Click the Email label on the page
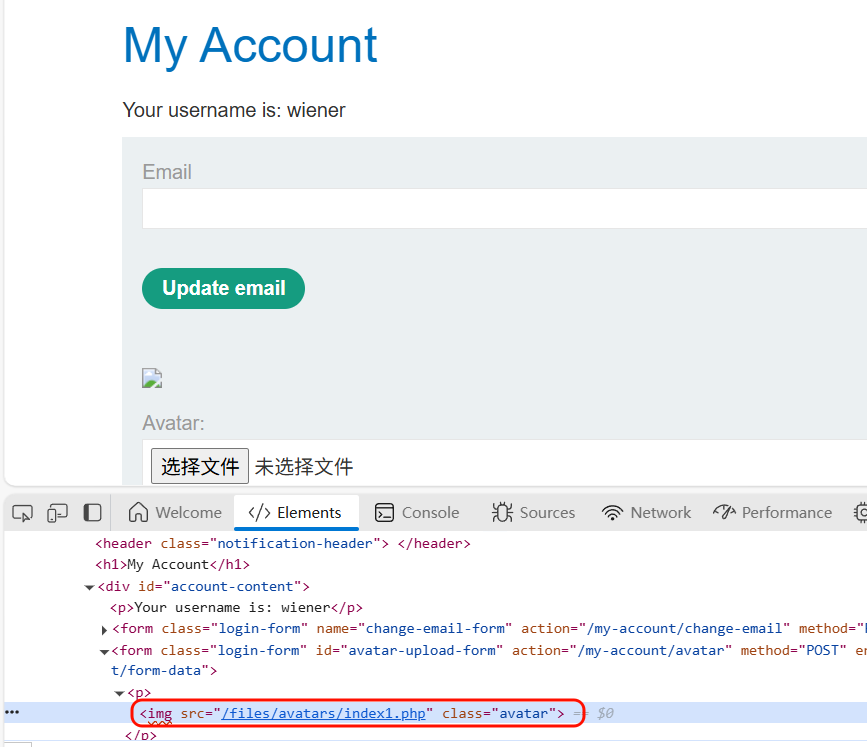Viewport: 867px width, 747px height. pos(167,172)
